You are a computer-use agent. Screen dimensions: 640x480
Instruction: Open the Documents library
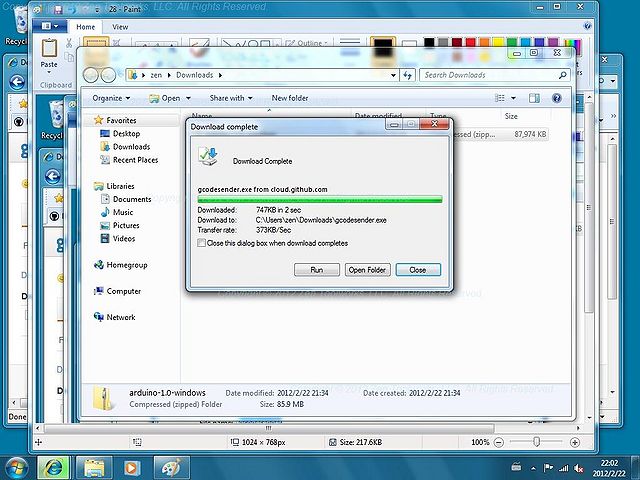tap(126, 199)
